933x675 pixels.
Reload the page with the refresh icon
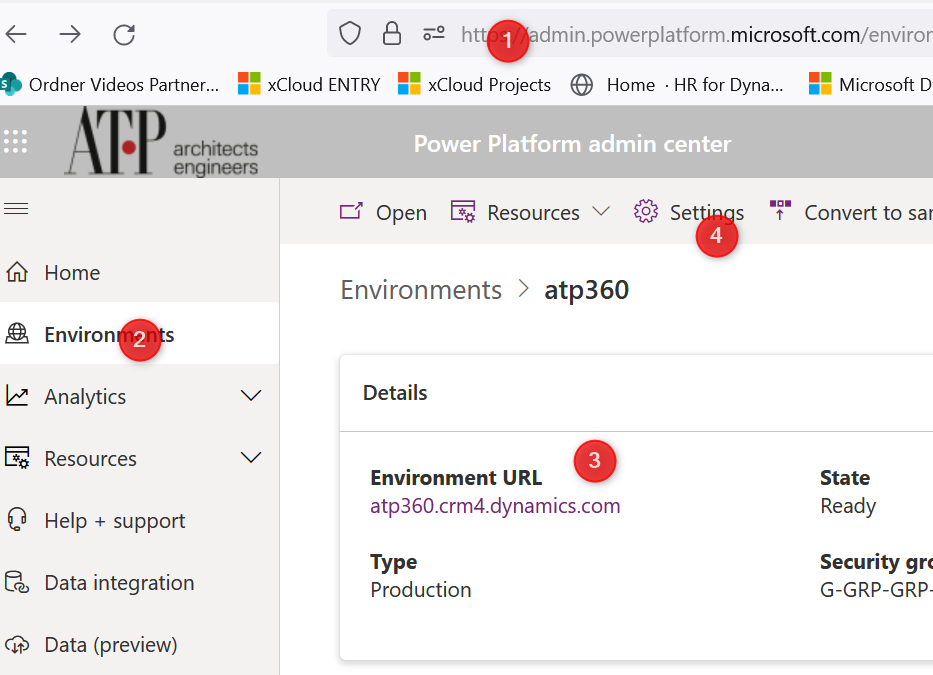pos(124,35)
